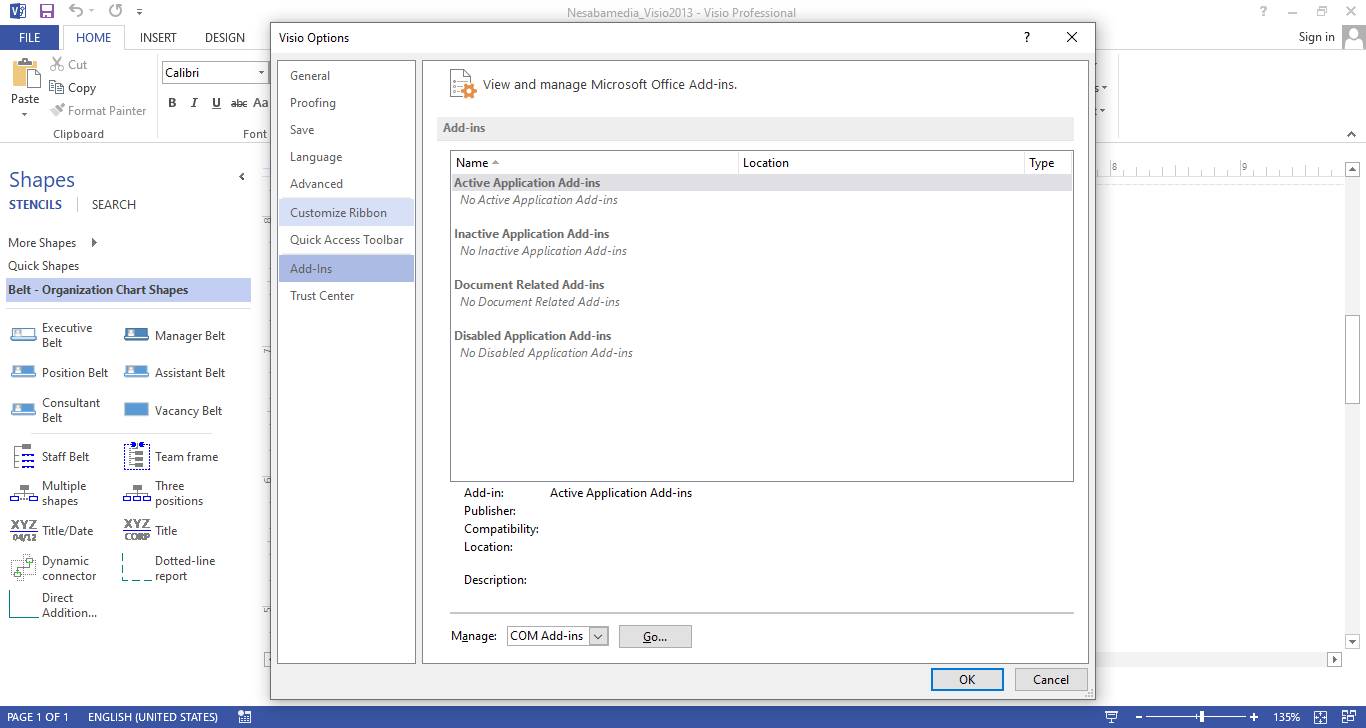Click the Cancel button in Visio Options
Viewport: 1366px width, 728px height.
pos(1050,679)
